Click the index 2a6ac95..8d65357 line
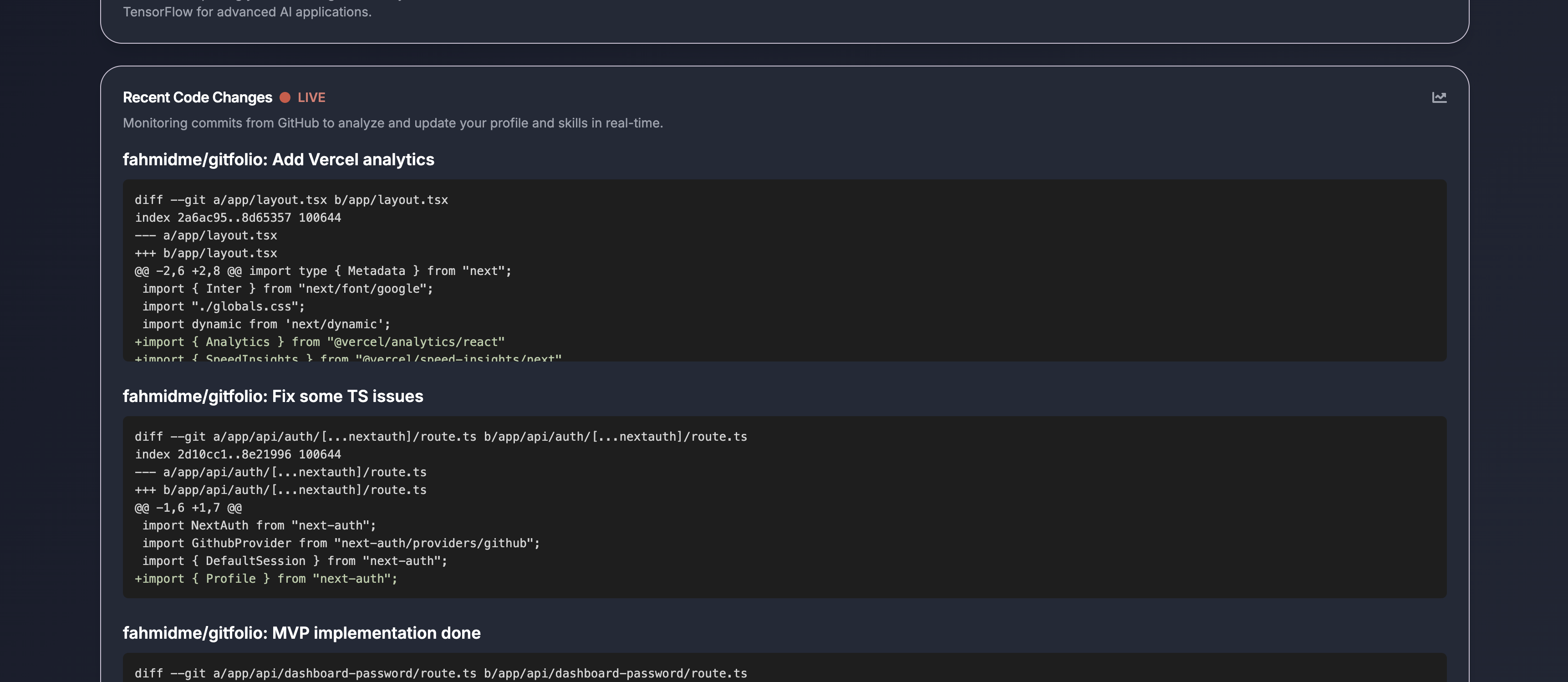Image resolution: width=1568 pixels, height=682 pixels. [x=237, y=217]
